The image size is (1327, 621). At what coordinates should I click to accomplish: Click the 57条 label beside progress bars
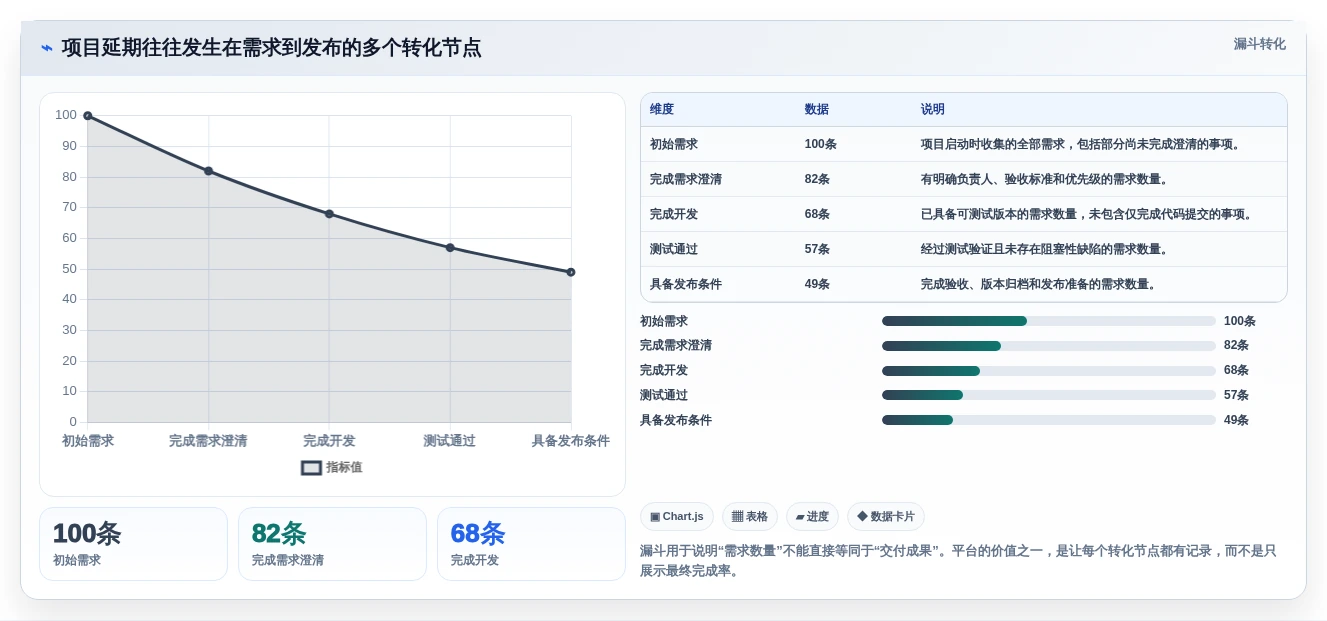(x=1236, y=395)
